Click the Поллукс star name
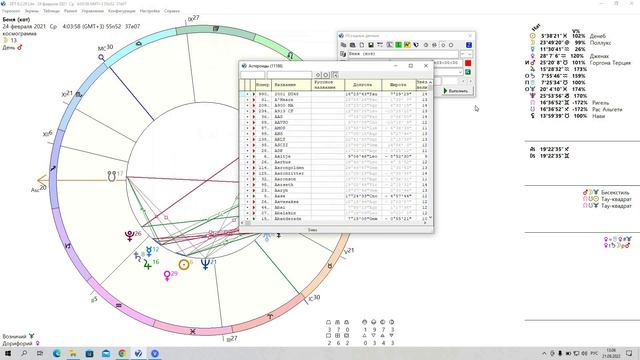 [x=600, y=42]
